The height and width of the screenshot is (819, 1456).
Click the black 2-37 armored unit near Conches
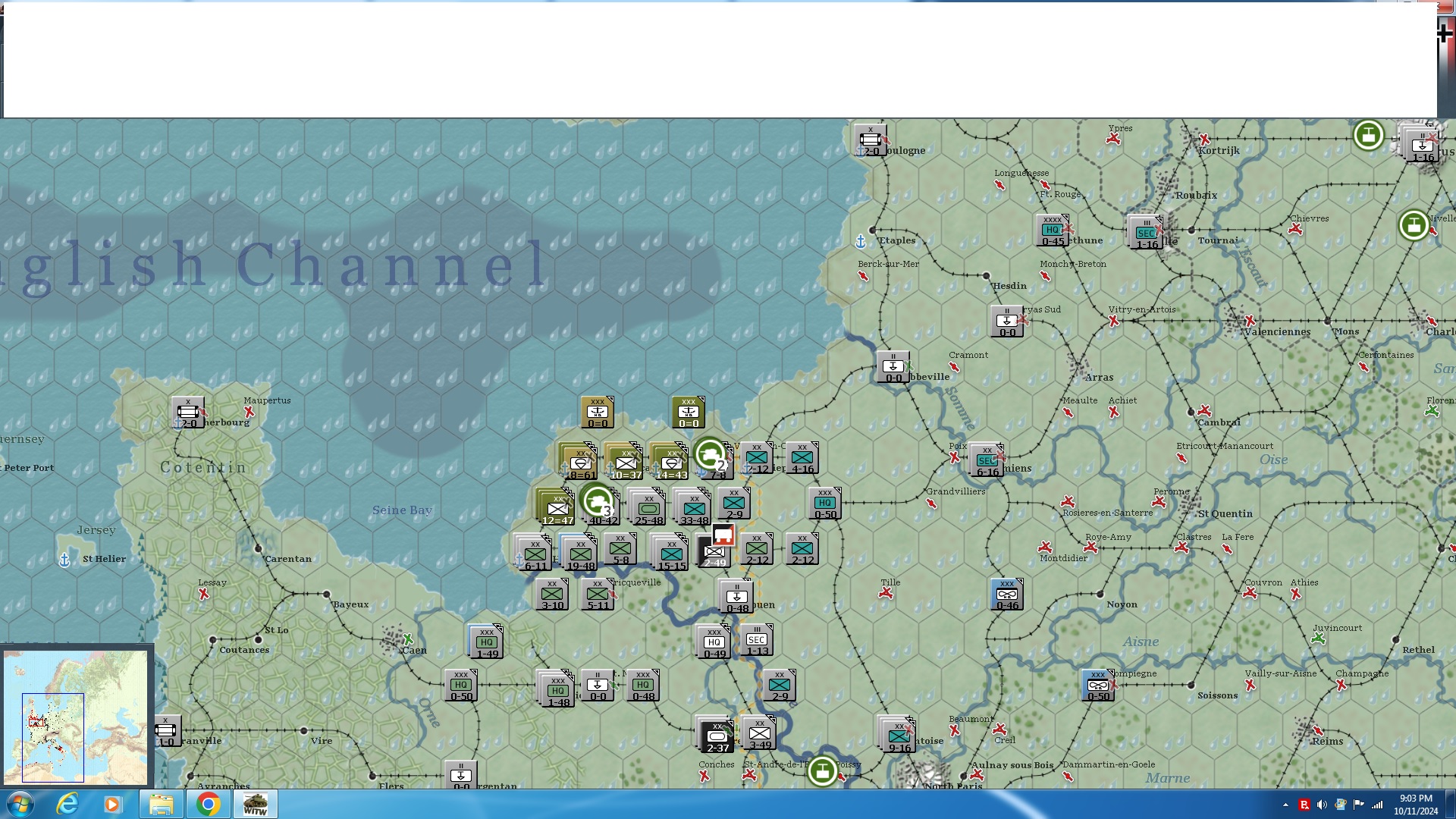[x=717, y=736]
